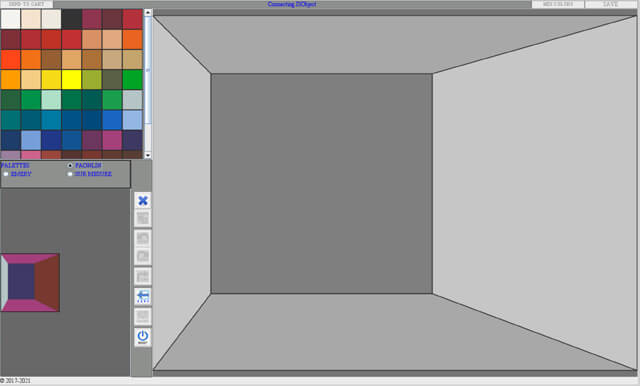640x386 pixels.
Task: Click the Save button at top right
Action: coord(610,4)
